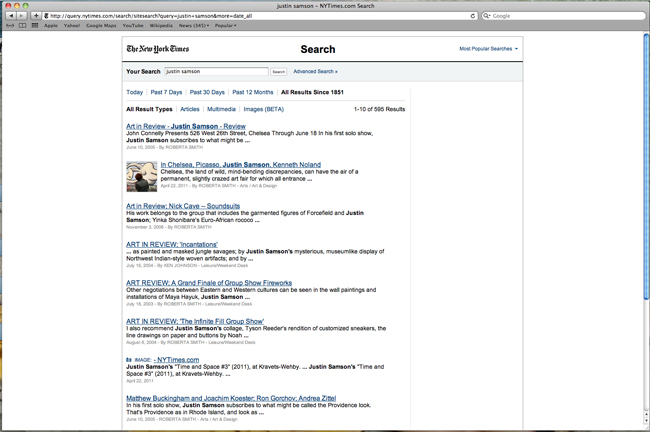This screenshot has width=650, height=432.
Task: Open Top Sites grid icon
Action: (x=35, y=25)
